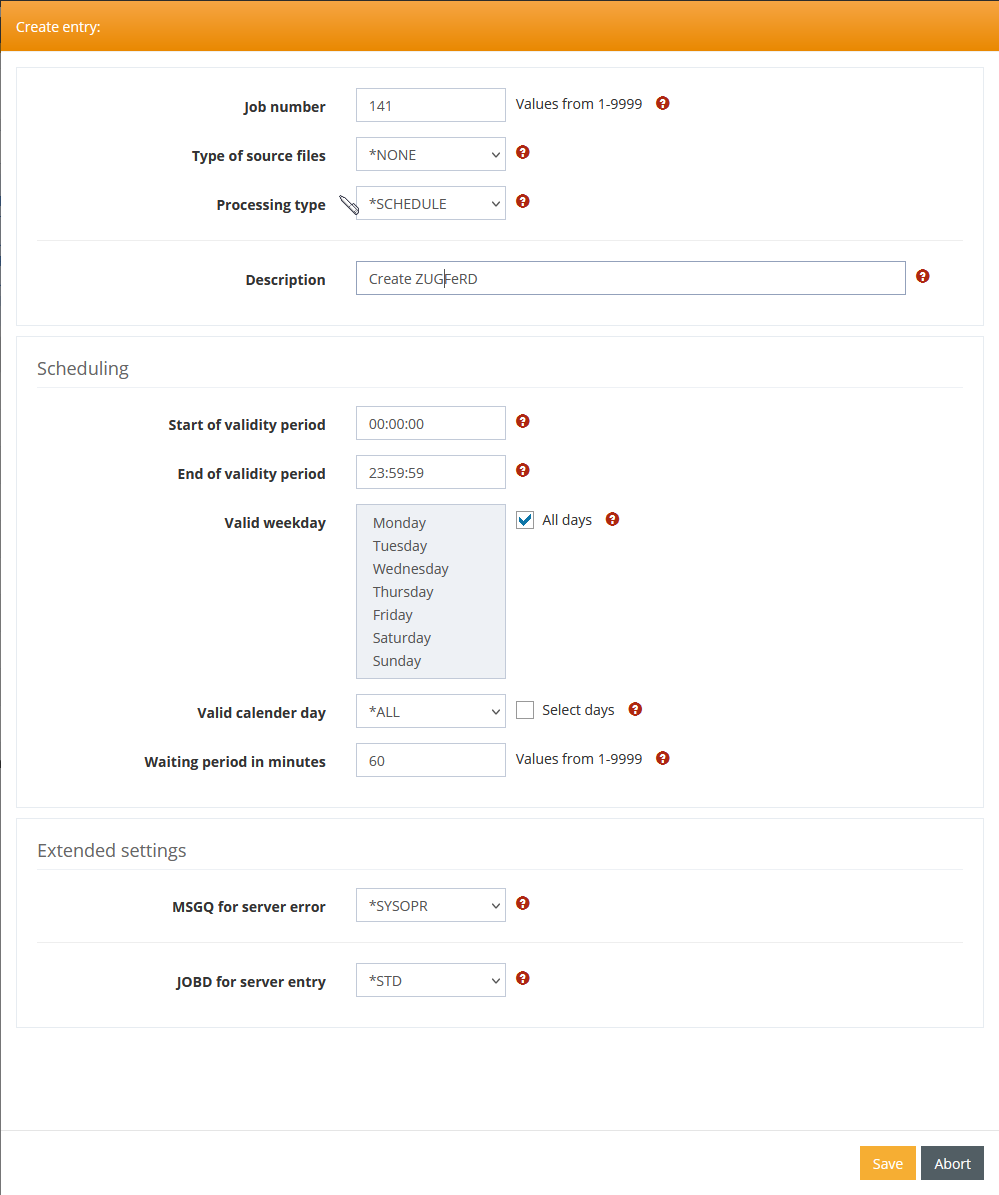Screen dimensions: 999x1195
Task: Open the Type of source files dropdown
Action: [431, 155]
